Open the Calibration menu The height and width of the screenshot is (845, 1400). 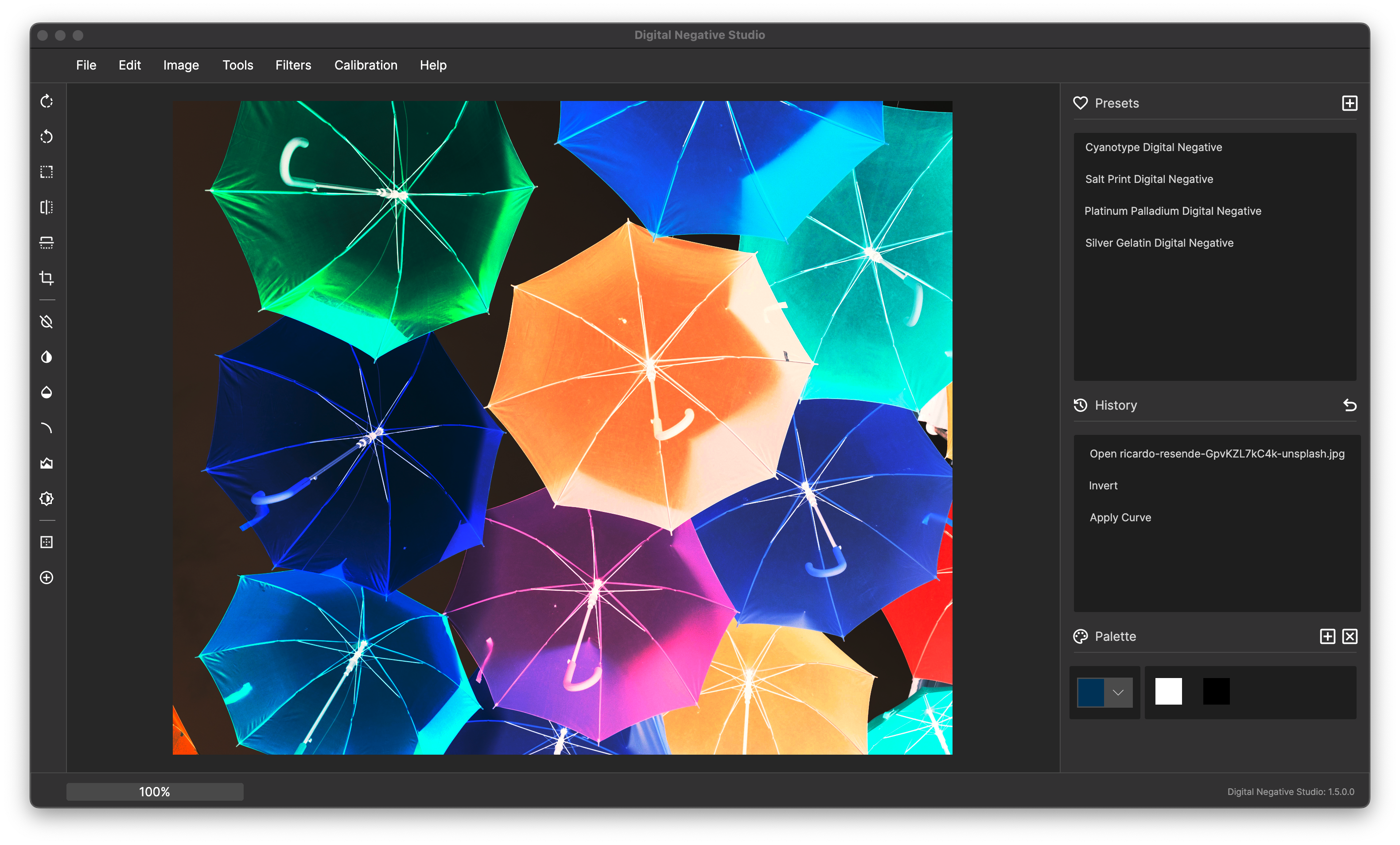366,65
